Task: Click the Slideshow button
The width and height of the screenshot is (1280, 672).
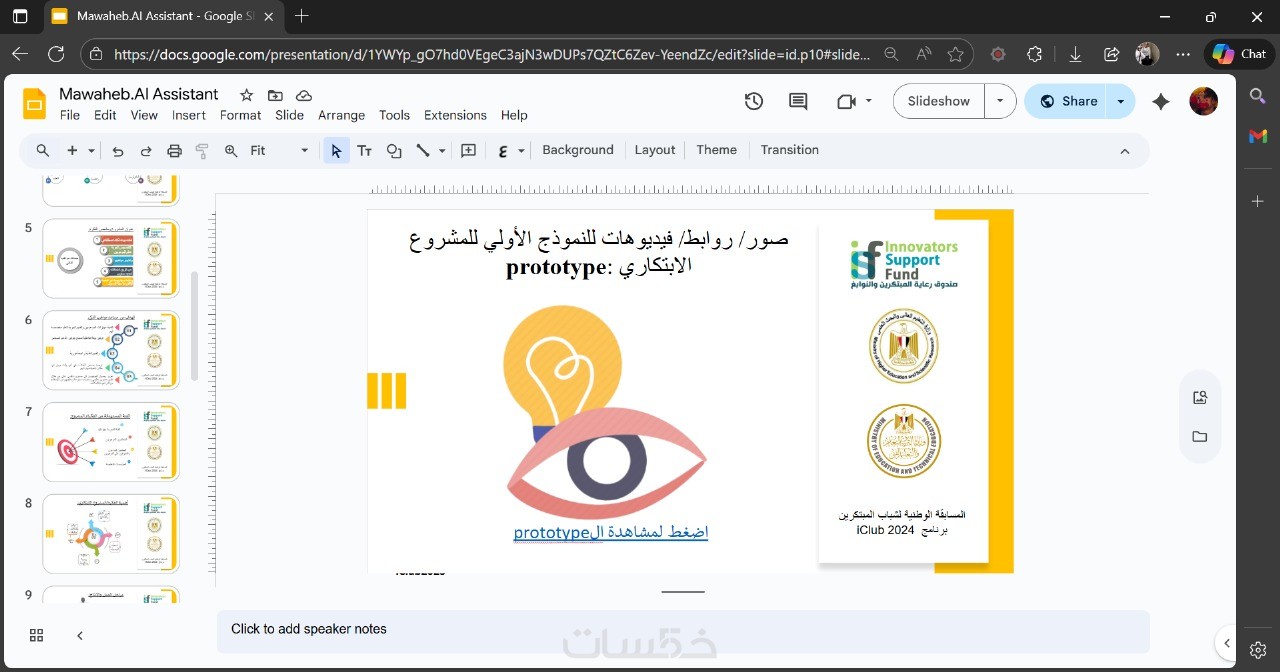Action: pos(939,101)
